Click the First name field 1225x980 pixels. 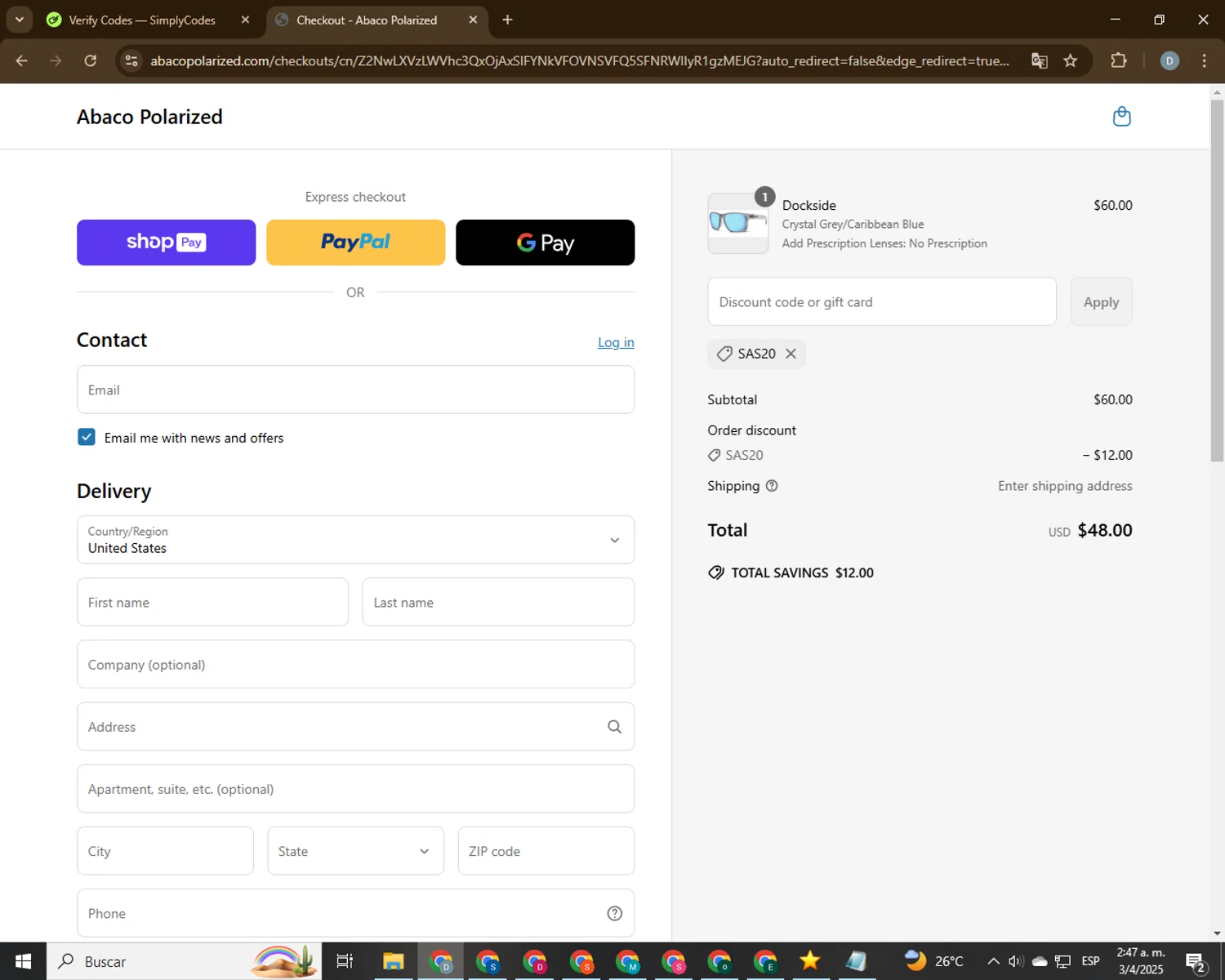point(212,602)
